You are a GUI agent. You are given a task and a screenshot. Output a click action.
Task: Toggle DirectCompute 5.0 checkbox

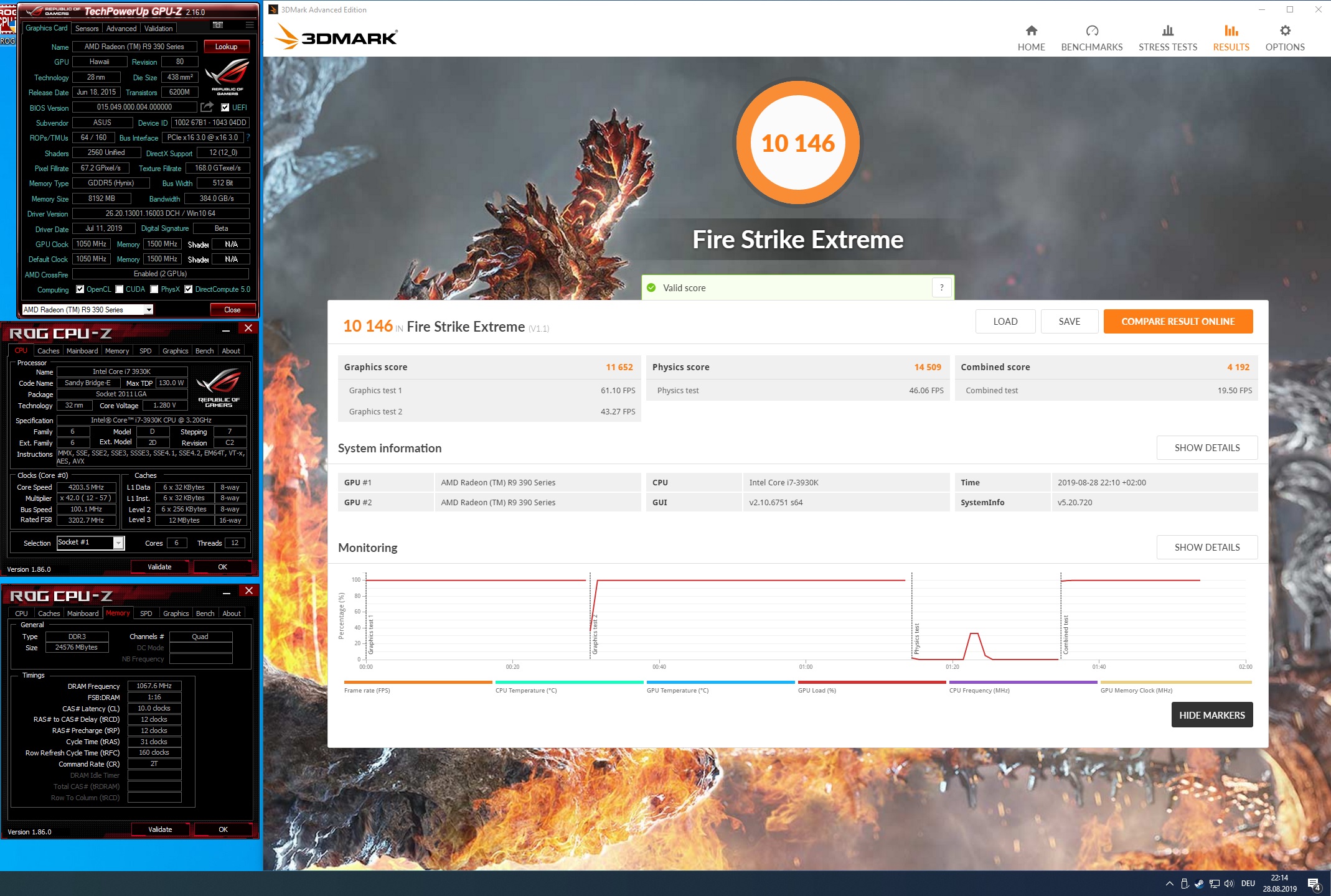point(189,289)
